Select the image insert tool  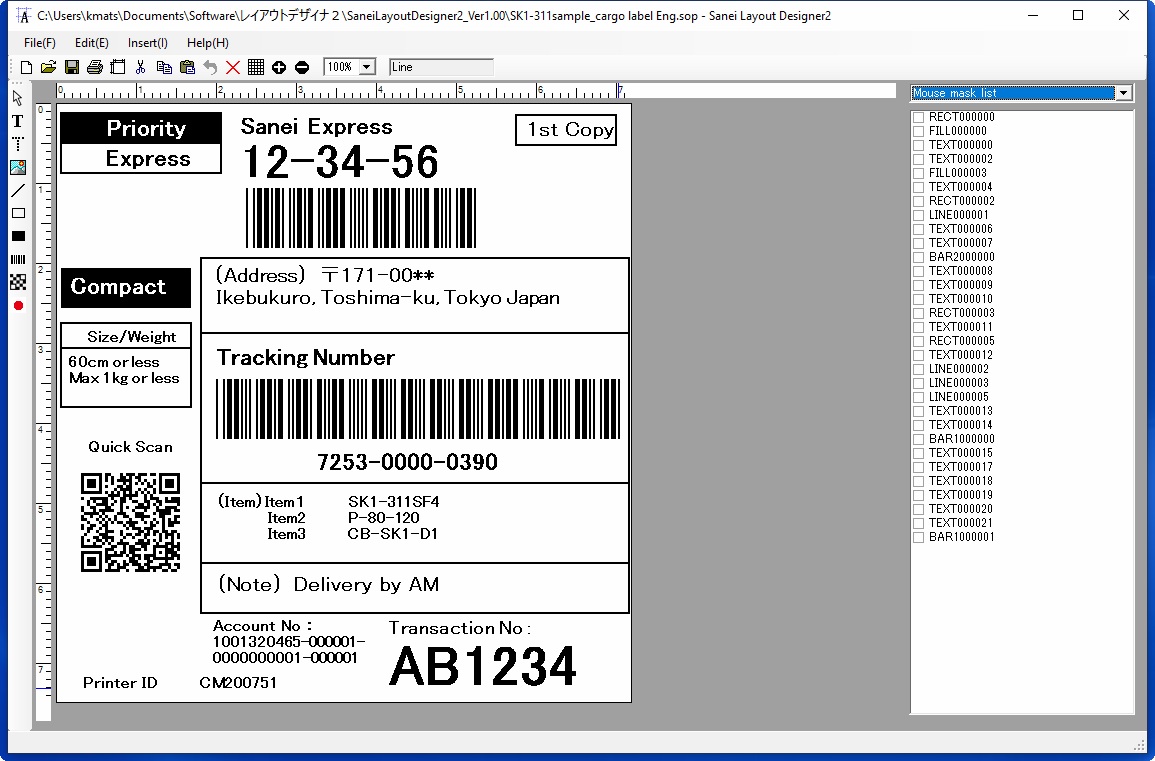pyautogui.click(x=17, y=167)
